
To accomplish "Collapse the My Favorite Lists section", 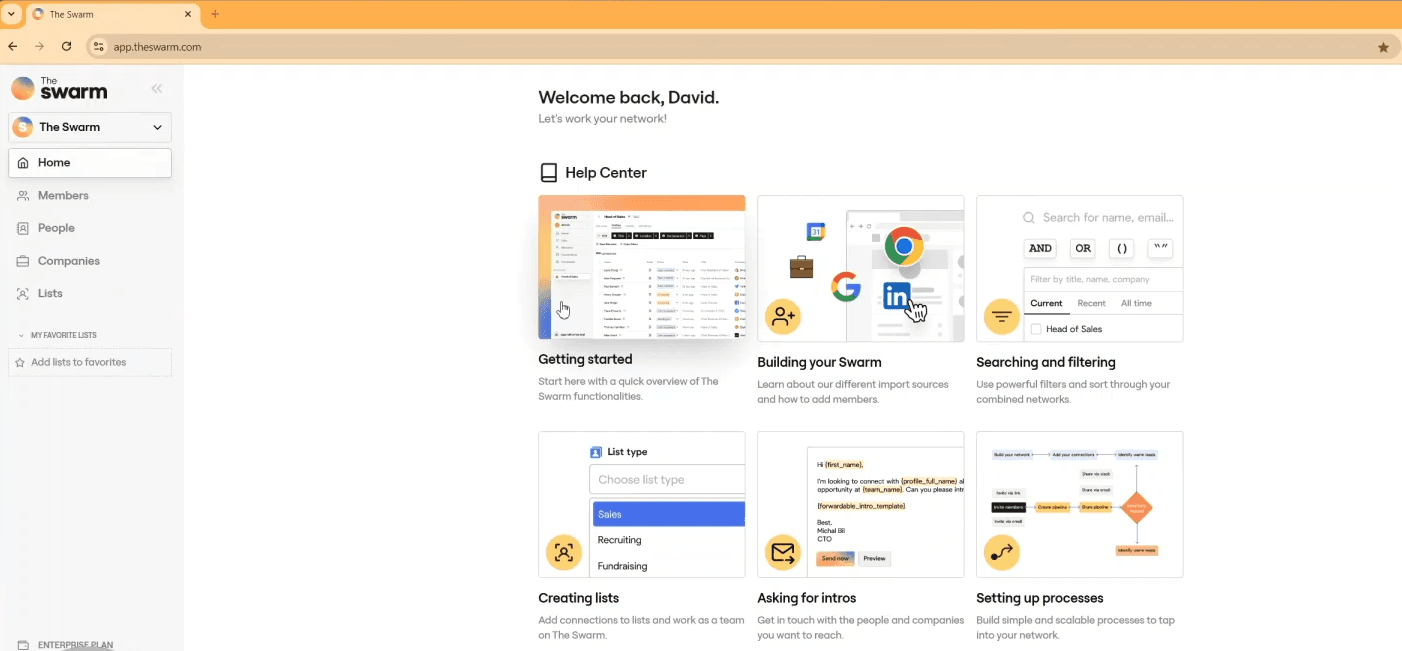I will pos(22,336).
